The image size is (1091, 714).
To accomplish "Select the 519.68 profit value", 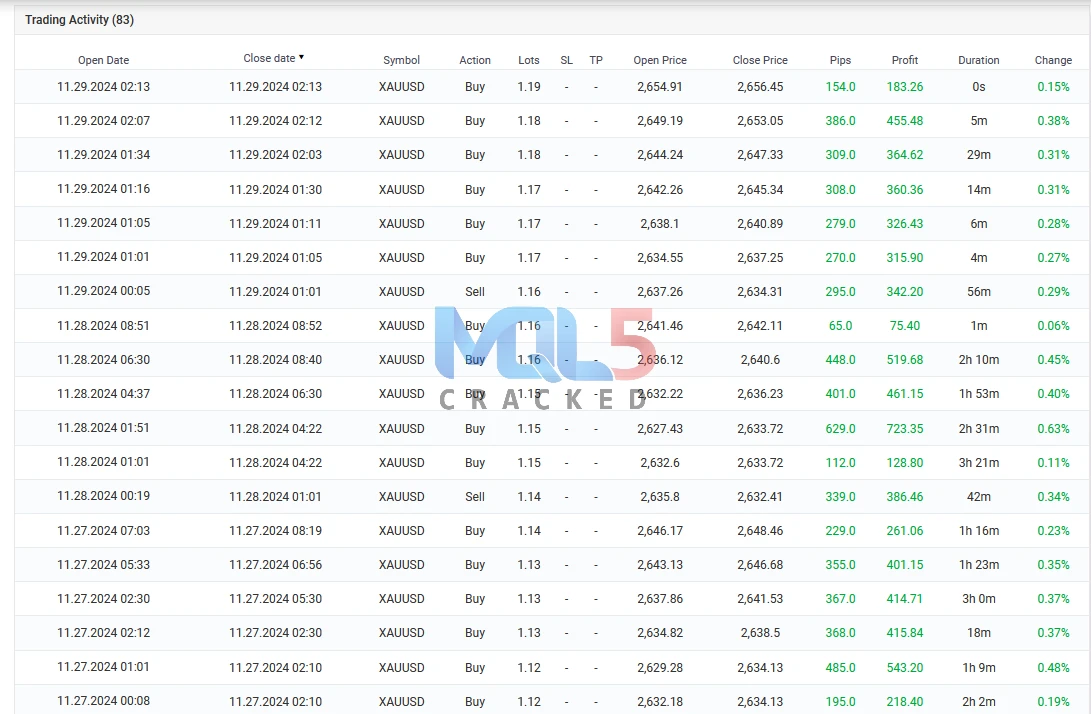I will click(x=905, y=360).
